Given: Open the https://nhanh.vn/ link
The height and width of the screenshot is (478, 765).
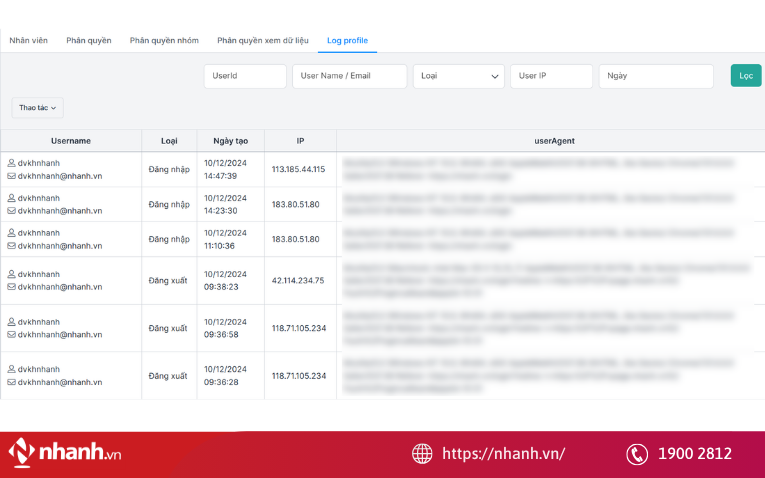Looking at the screenshot, I should pos(503,454).
